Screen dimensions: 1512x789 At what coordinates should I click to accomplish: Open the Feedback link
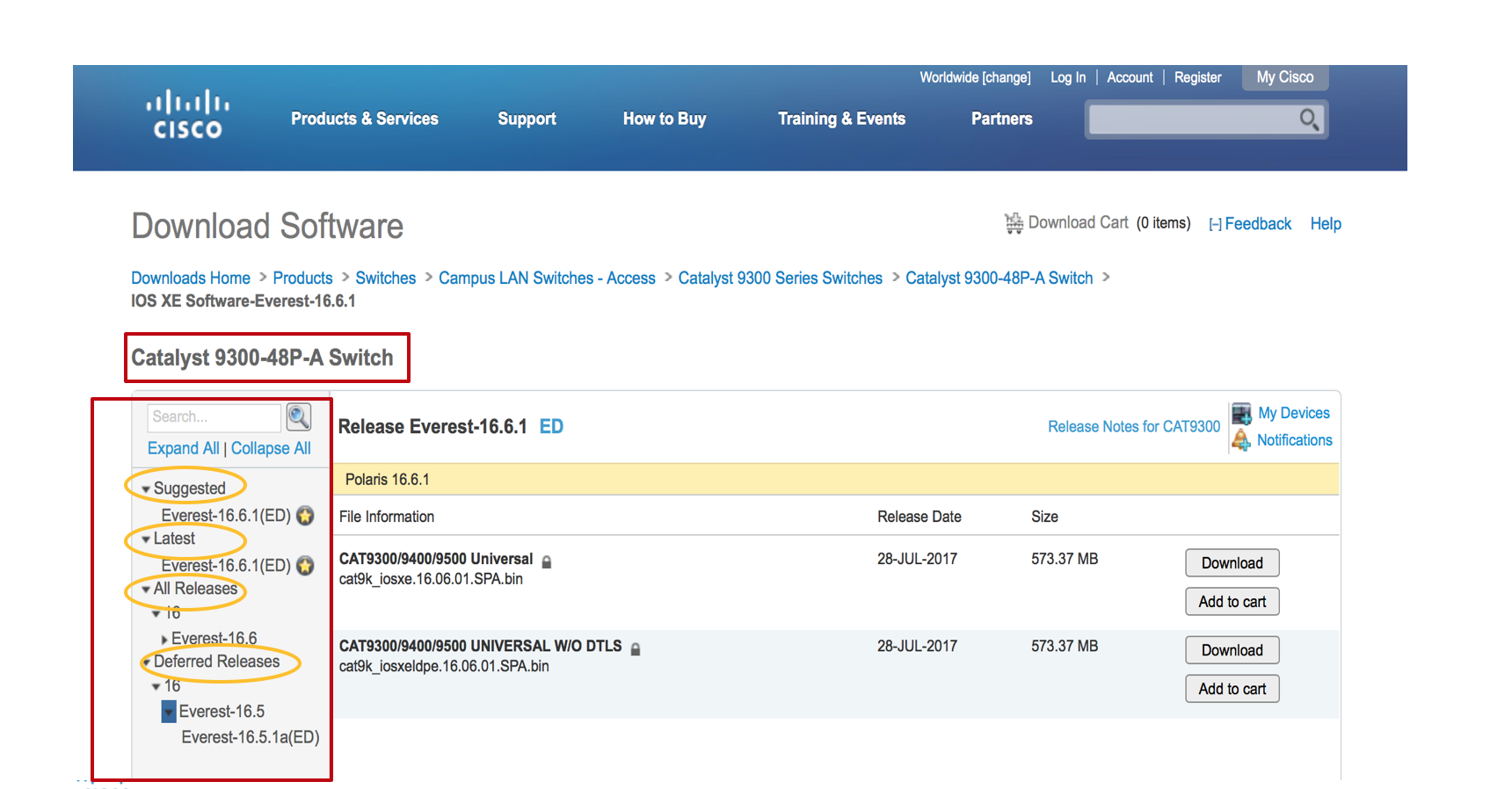coord(1258,224)
